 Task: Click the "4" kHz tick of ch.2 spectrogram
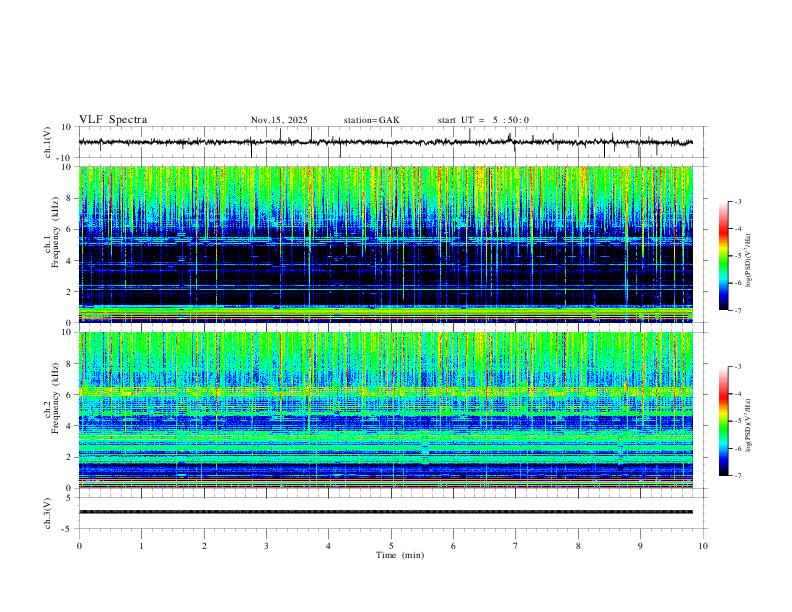click(x=69, y=426)
